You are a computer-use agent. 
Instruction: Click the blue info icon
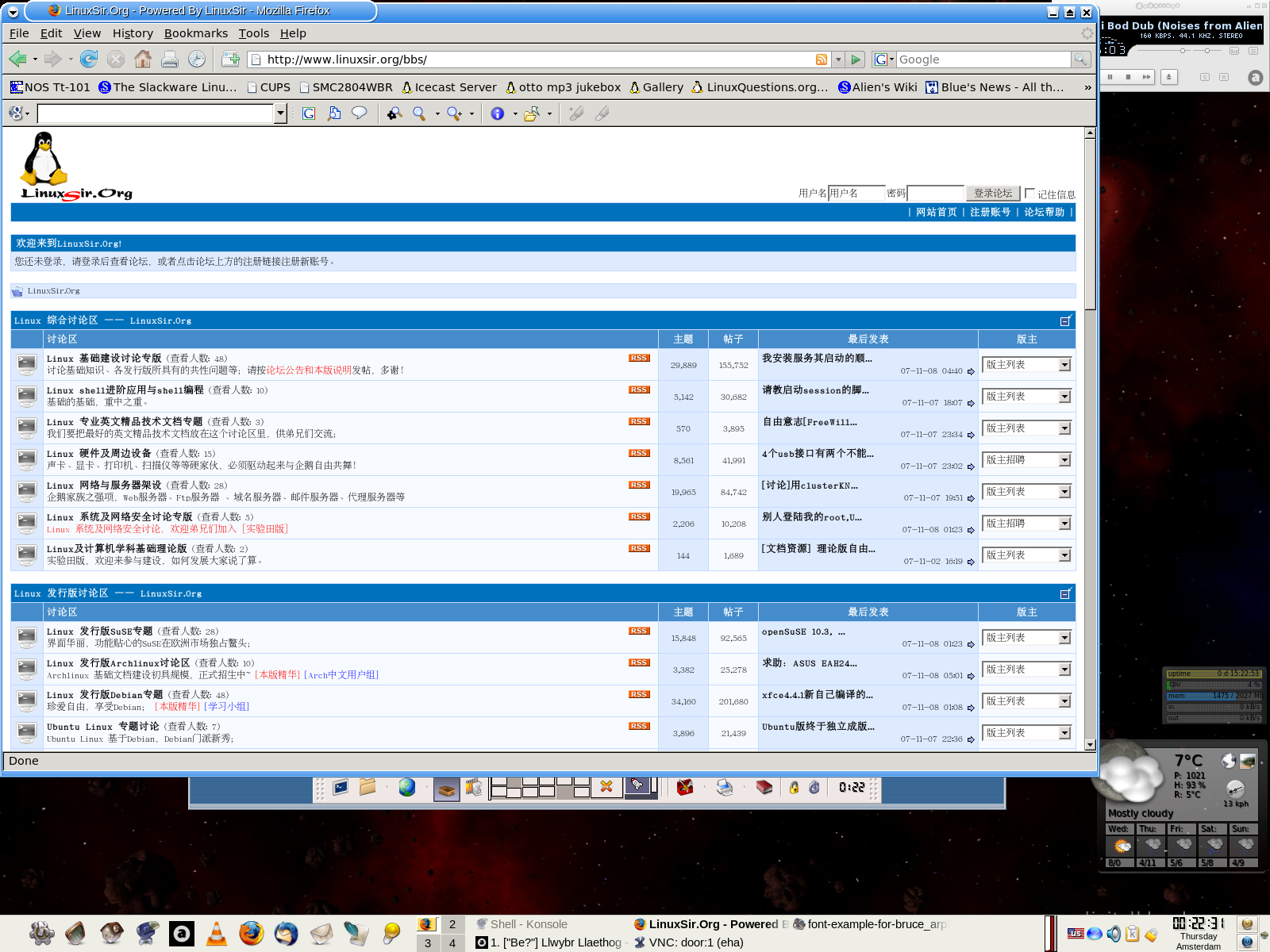pos(498,113)
